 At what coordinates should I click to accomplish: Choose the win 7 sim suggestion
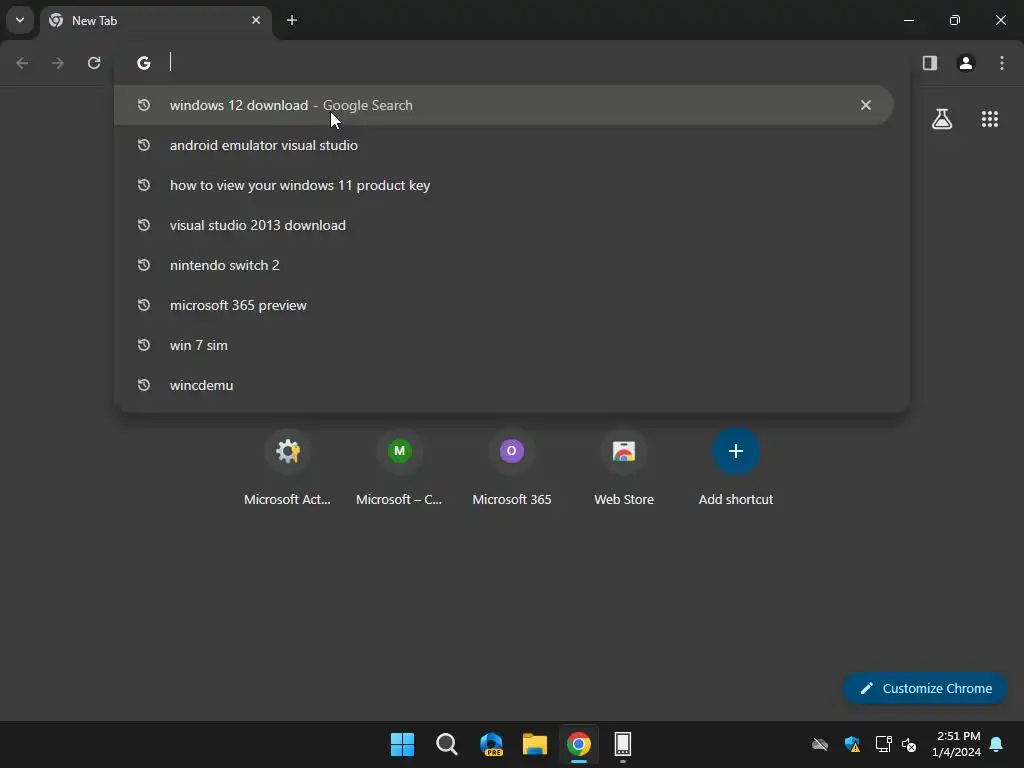(x=504, y=345)
